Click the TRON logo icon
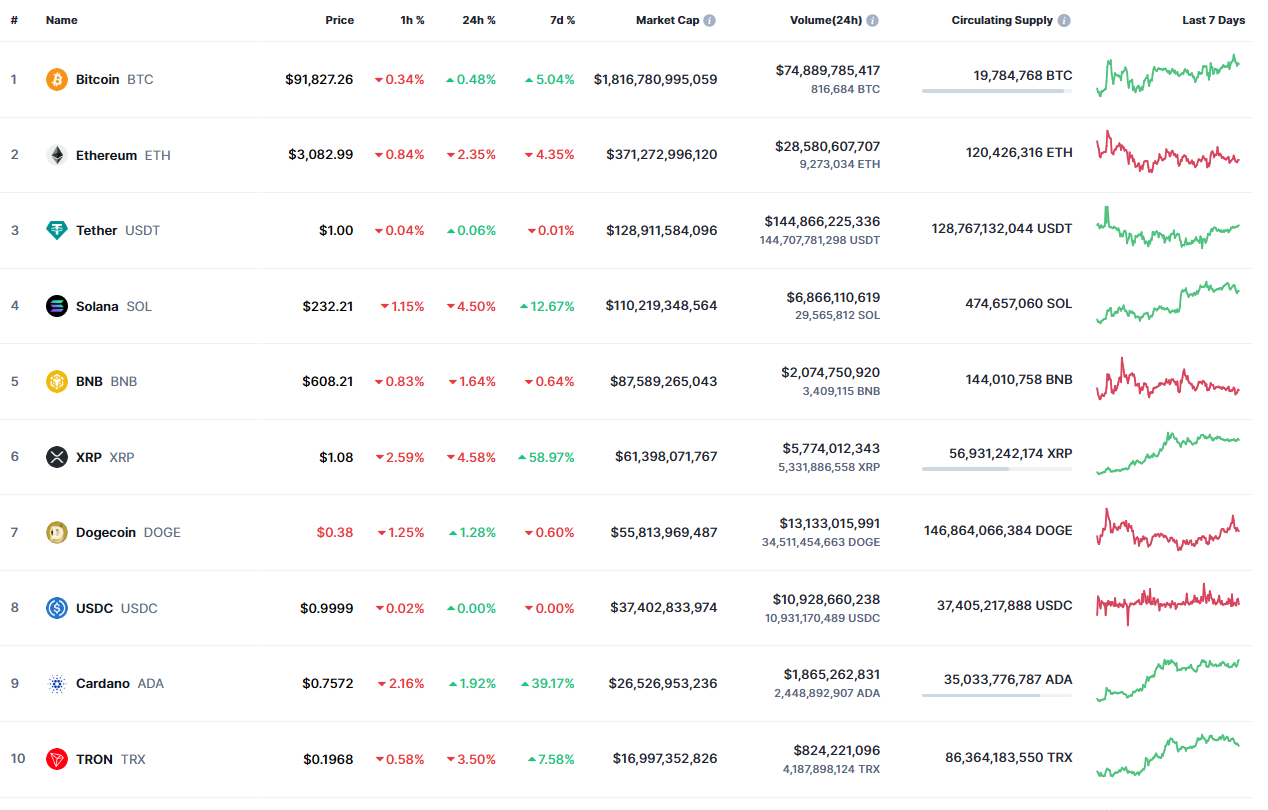This screenshot has width=1268, height=810. click(57, 759)
